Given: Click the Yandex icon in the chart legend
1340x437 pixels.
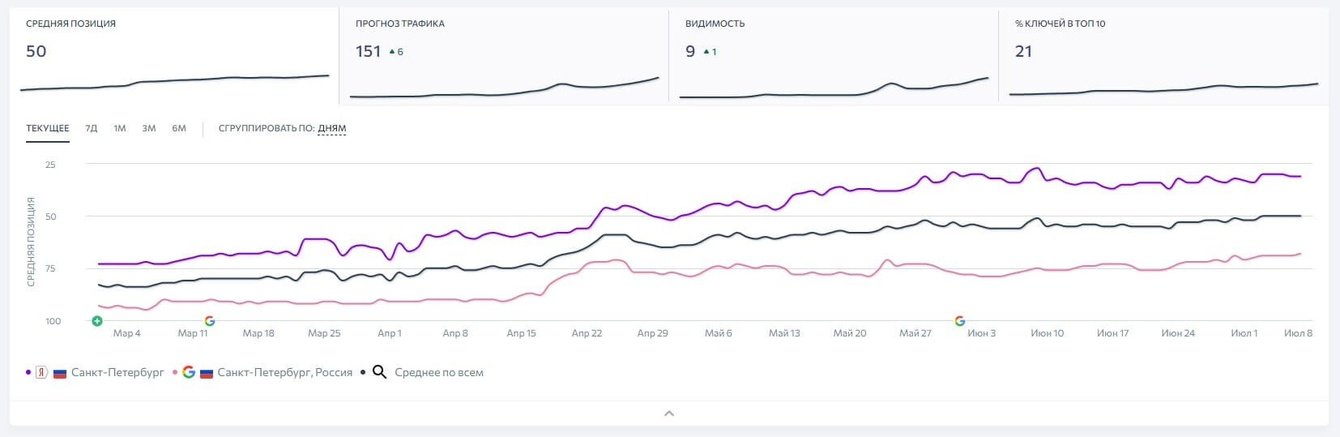Looking at the screenshot, I should [x=41, y=372].
